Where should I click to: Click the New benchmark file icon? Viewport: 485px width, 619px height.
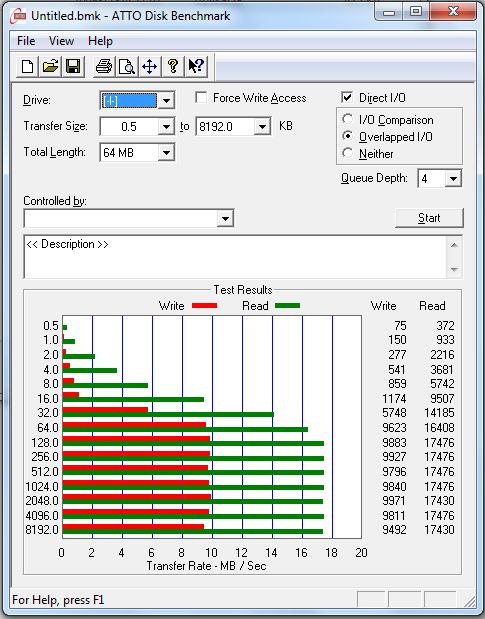(28, 66)
